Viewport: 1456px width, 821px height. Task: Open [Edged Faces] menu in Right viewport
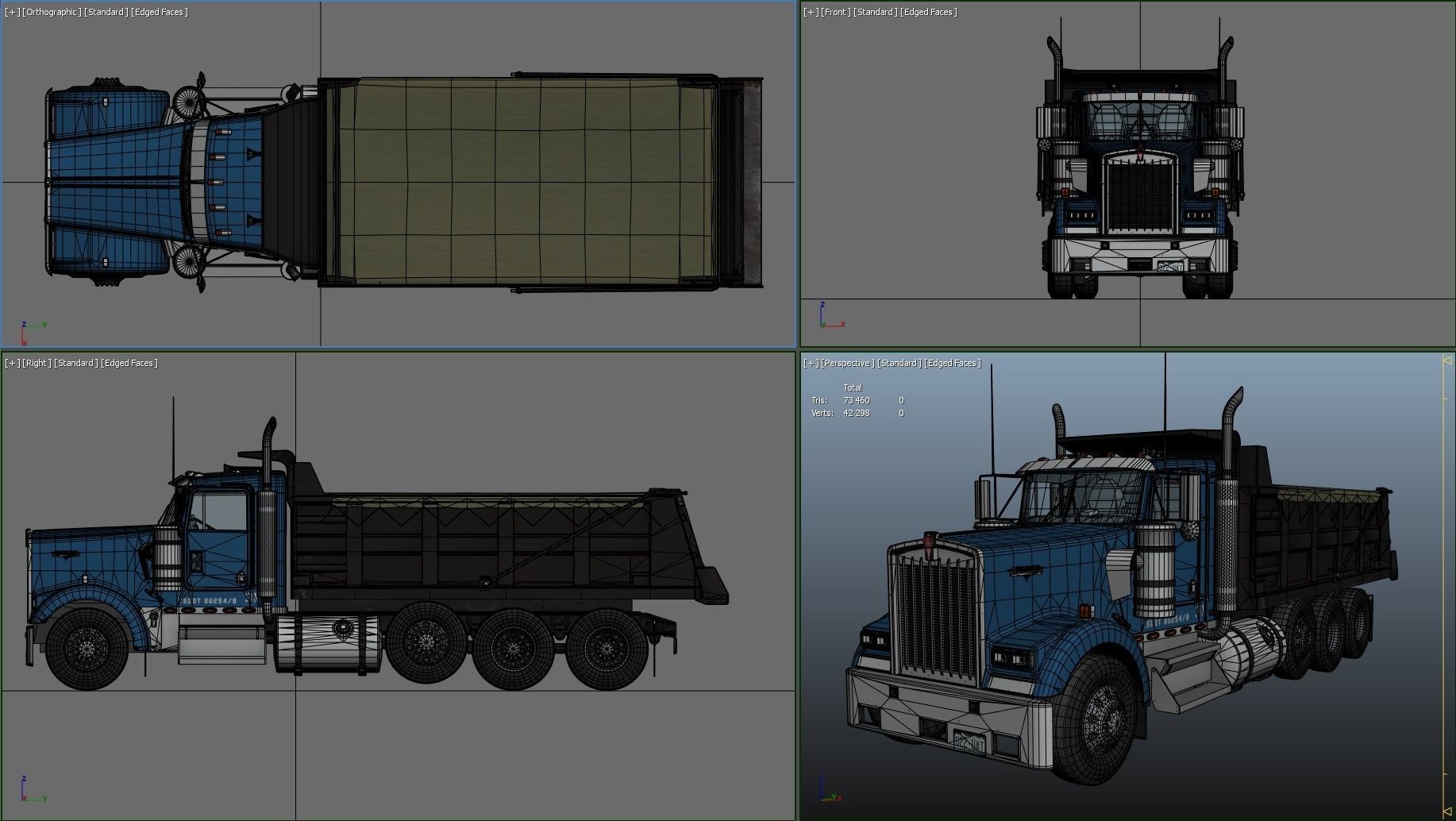pos(129,363)
